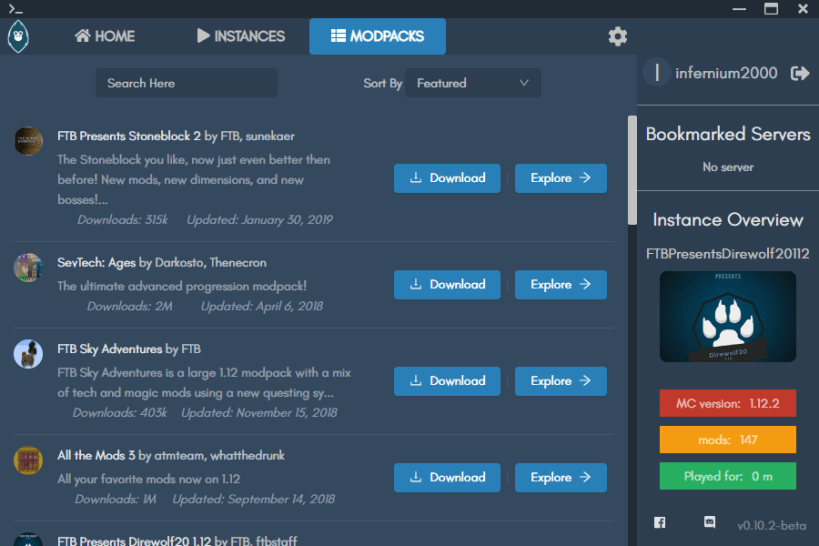Click the modpack list scrollbar
This screenshot has height=546, width=819.
632,170
